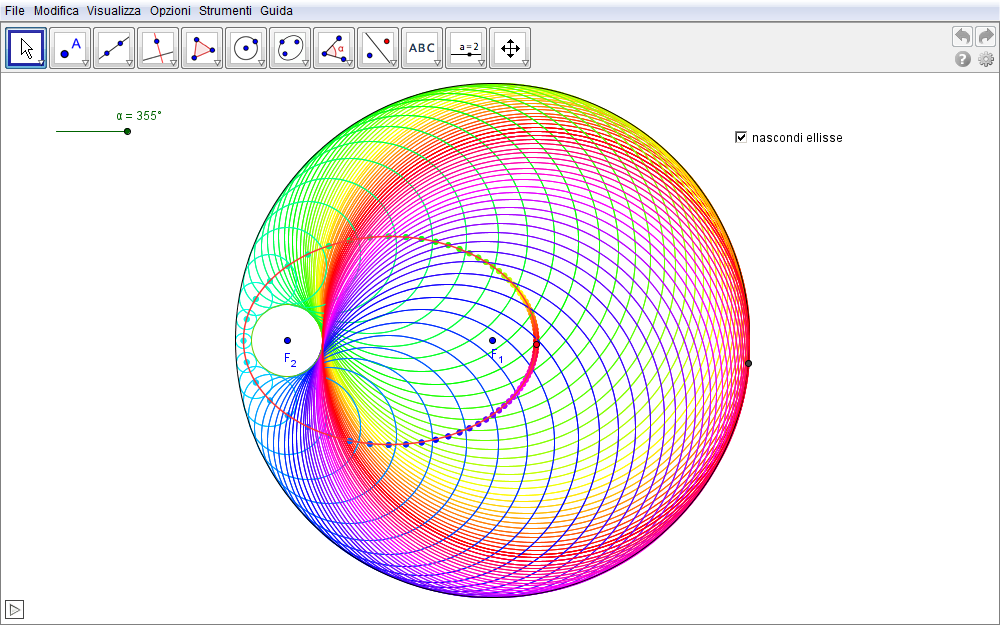Expand the Line tool dropdown triangle

129,63
